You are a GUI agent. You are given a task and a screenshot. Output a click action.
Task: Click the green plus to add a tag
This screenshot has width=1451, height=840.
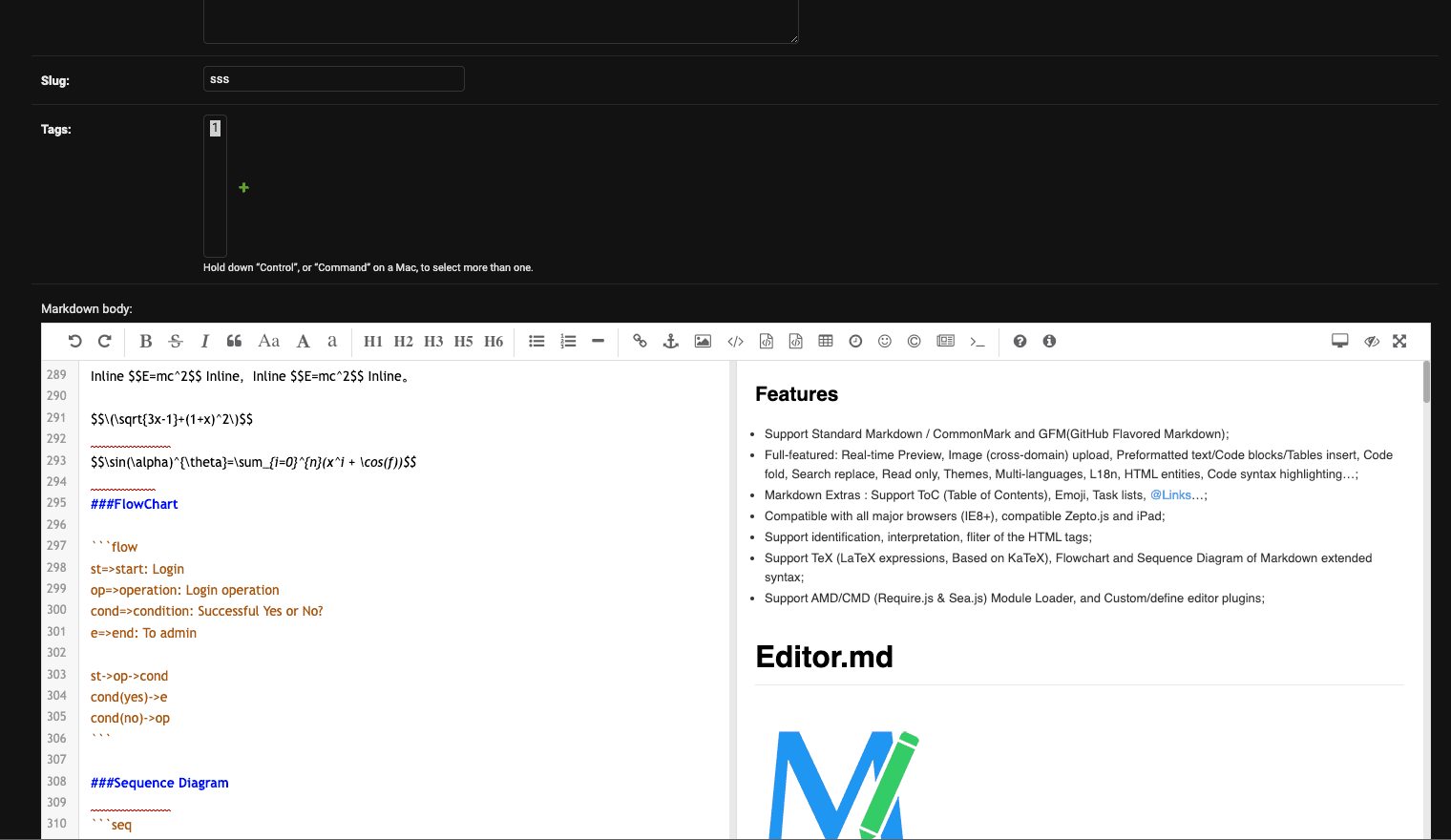(244, 188)
